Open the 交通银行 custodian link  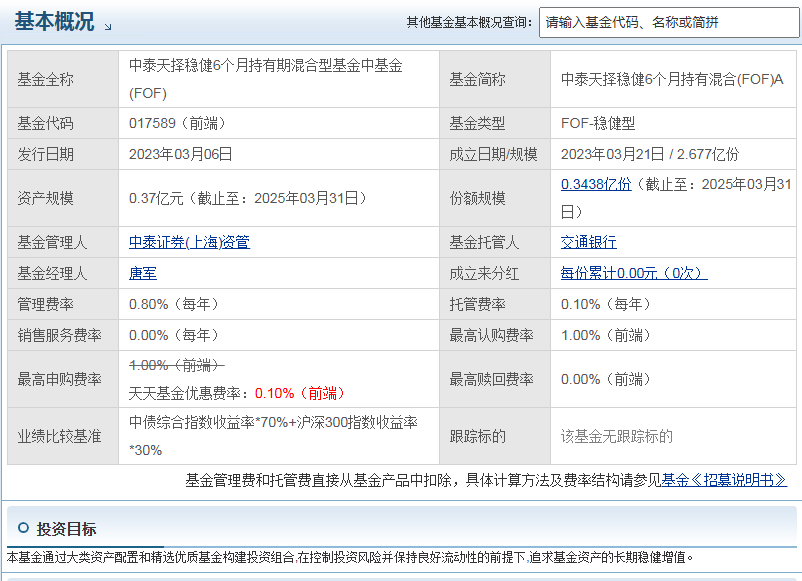point(589,242)
